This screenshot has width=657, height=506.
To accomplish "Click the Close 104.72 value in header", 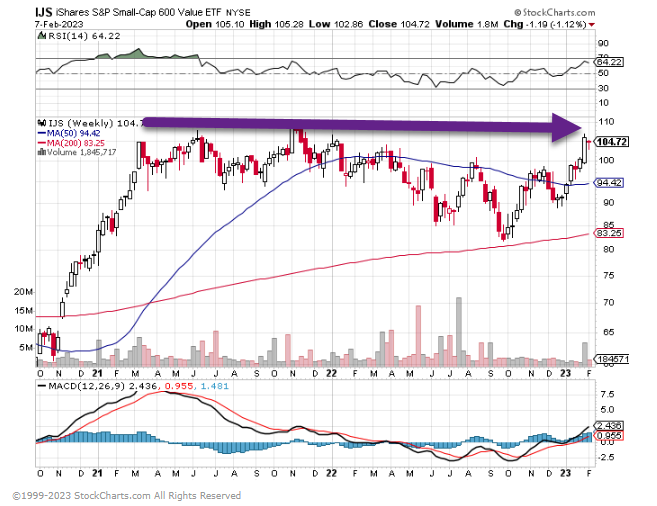I will tap(399, 24).
